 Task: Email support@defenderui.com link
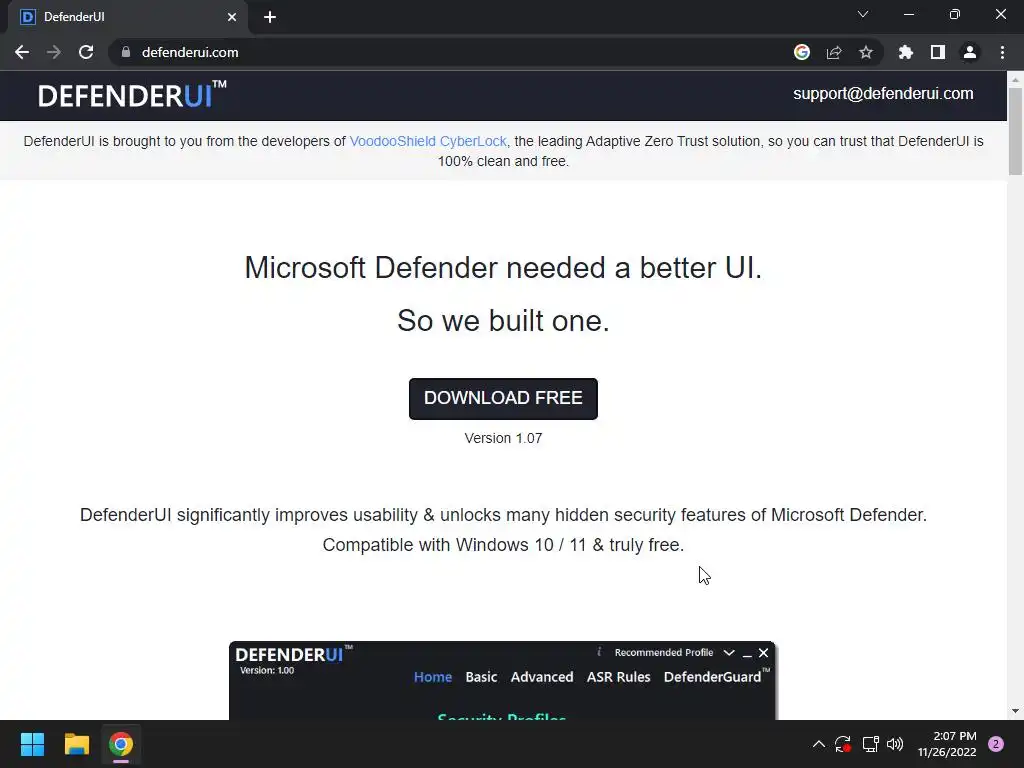pyautogui.click(x=883, y=93)
